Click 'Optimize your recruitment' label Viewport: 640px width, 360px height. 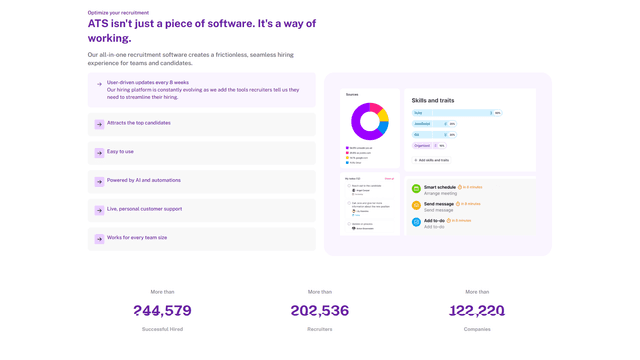point(118,13)
